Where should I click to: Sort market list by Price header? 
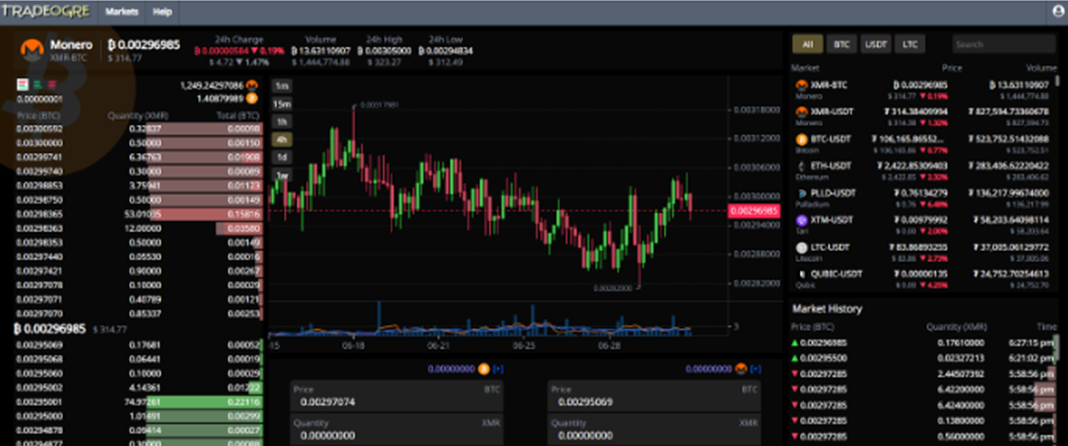tap(952, 68)
